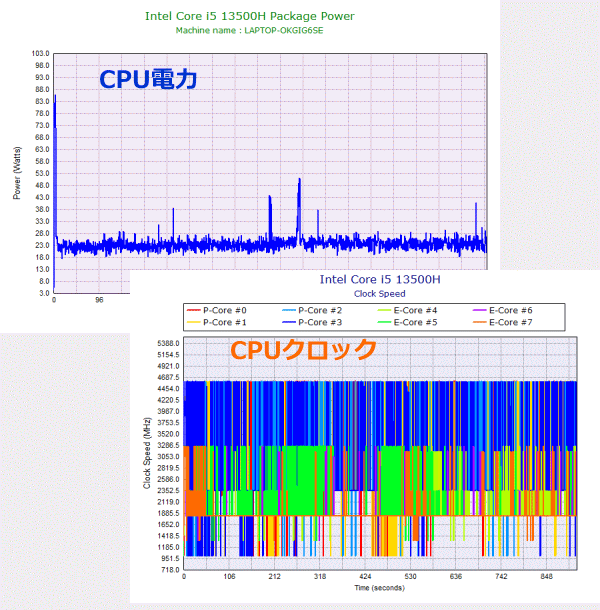
Task: Click the Clock Speed (MHz) axis label
Action: click(x=147, y=453)
